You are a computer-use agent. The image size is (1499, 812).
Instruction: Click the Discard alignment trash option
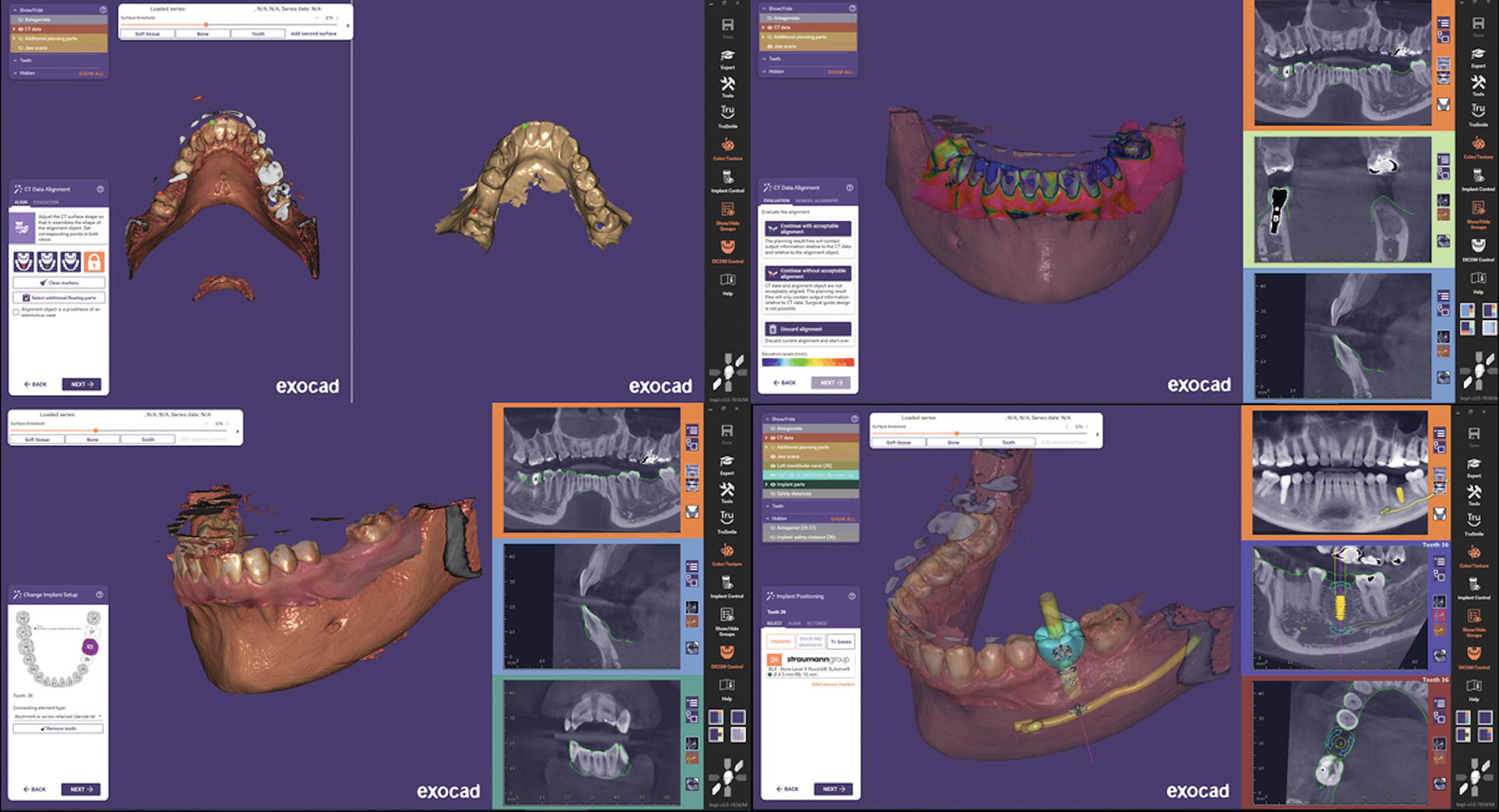pyautogui.click(x=808, y=329)
